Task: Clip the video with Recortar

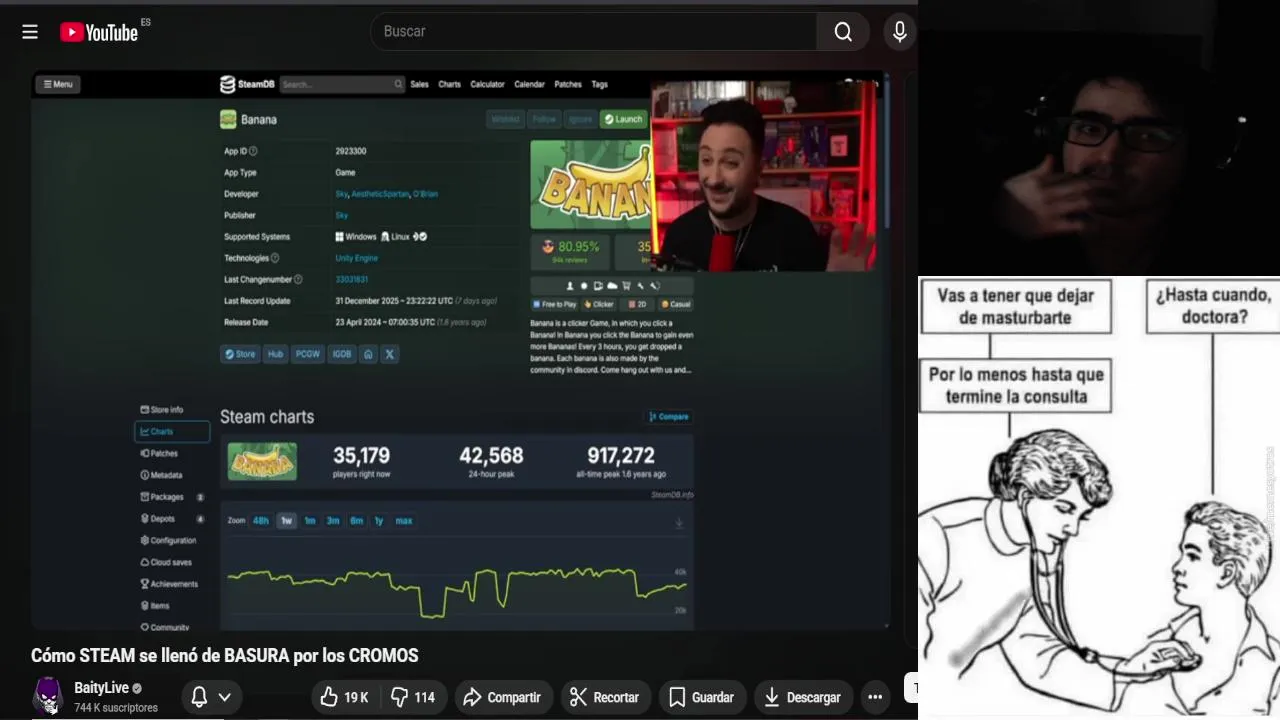Action: (604, 697)
